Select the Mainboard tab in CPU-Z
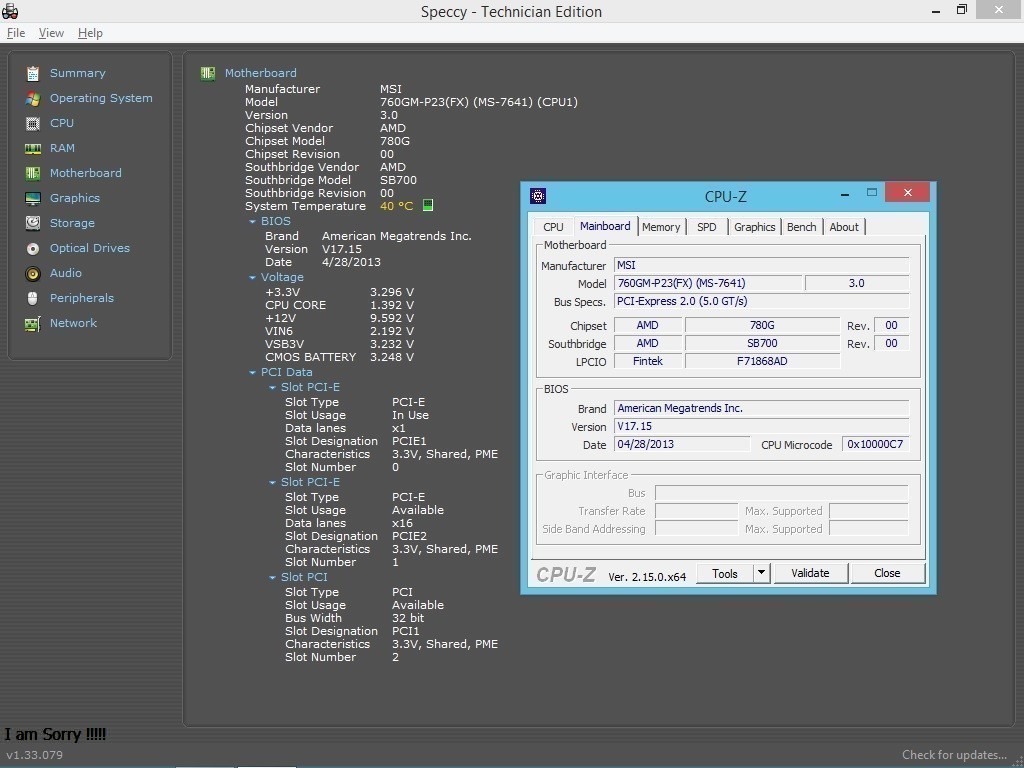 [605, 226]
